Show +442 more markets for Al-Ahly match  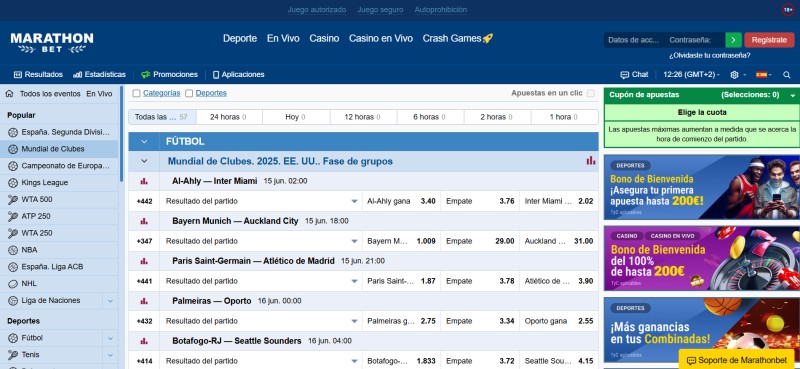coord(144,201)
